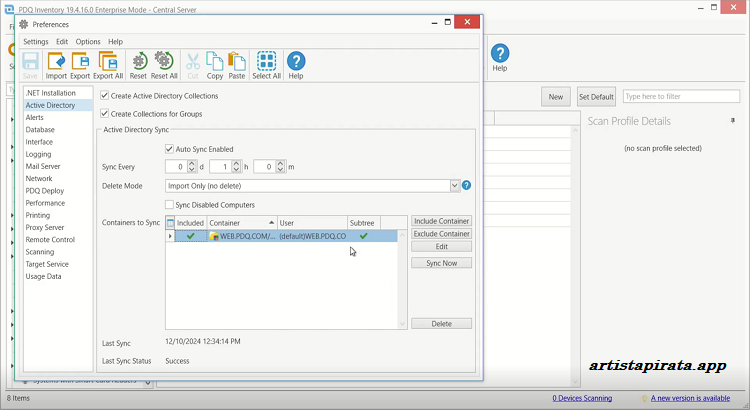Screen dimensions: 750x410
Task: Open the Help menu in Preferences
Action: pyautogui.click(x=115, y=42)
